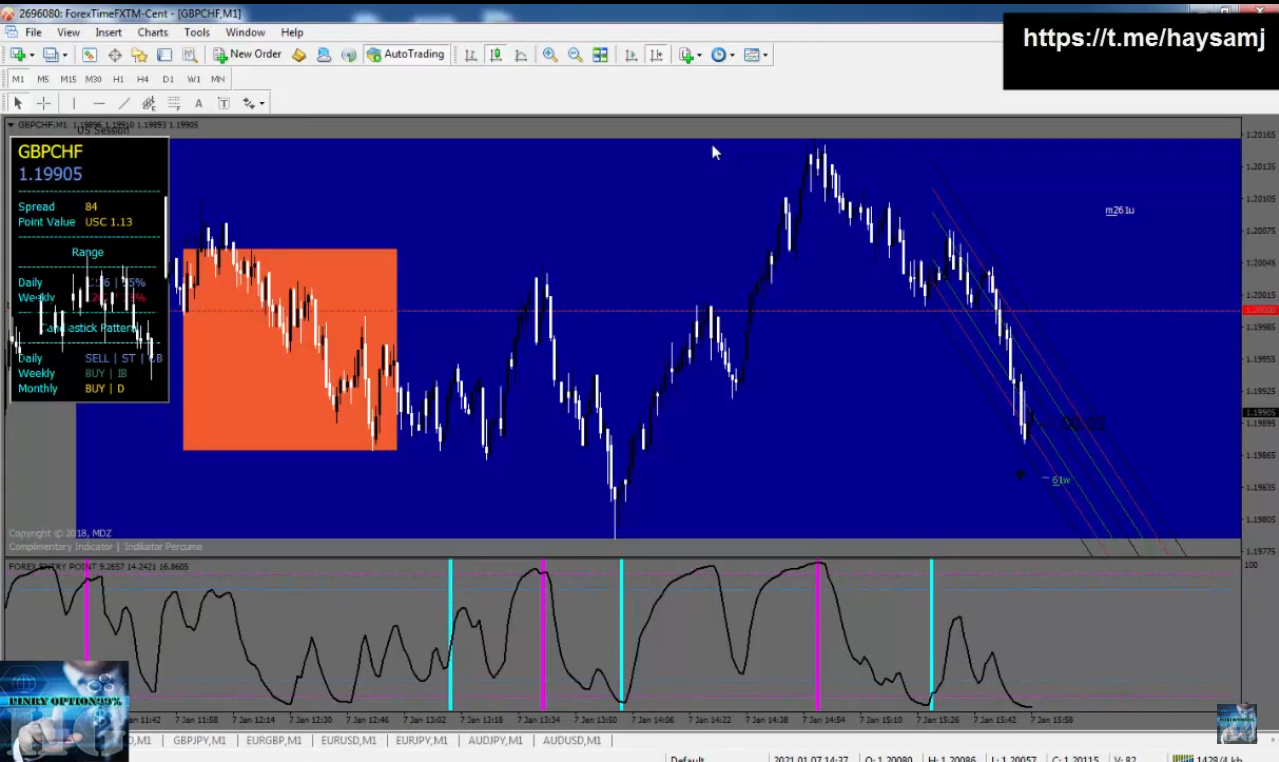This screenshot has width=1279, height=762.
Task: Zoom out of the chart
Action: 575,55
